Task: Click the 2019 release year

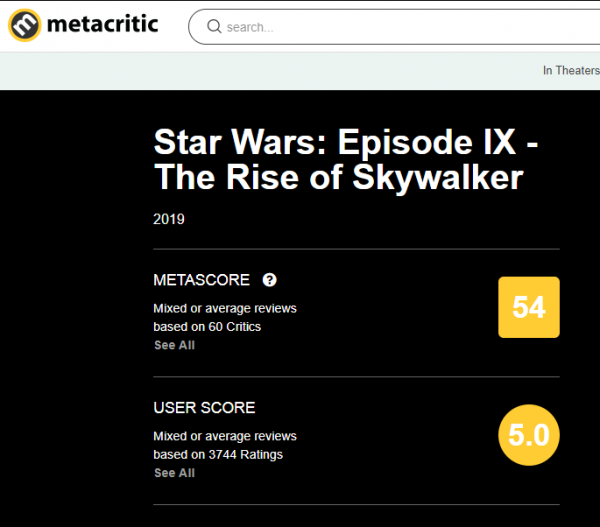Action: [x=169, y=219]
